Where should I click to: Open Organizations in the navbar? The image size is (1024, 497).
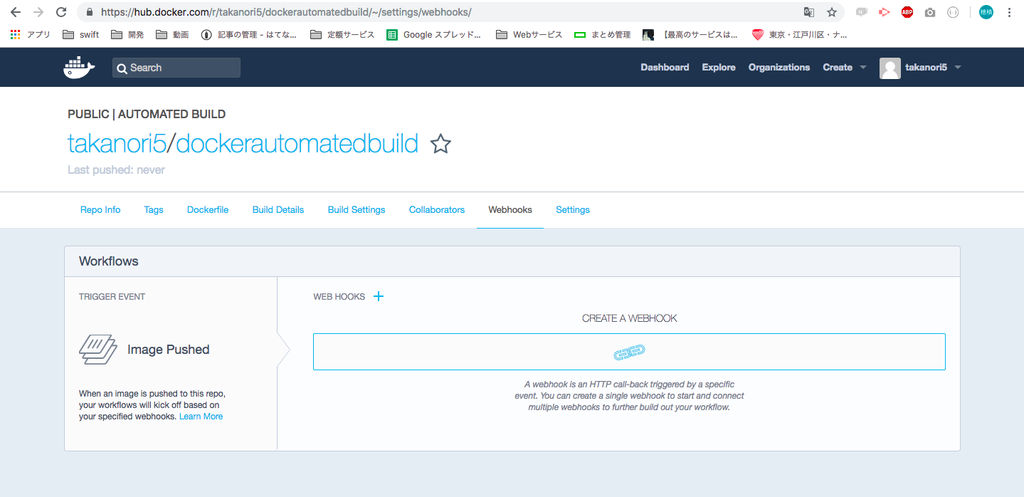779,67
